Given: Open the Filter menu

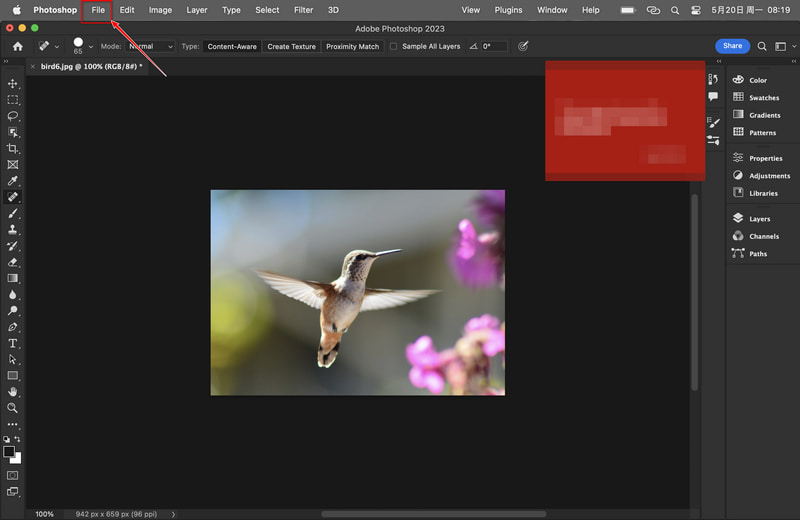Looking at the screenshot, I should click(x=304, y=10).
